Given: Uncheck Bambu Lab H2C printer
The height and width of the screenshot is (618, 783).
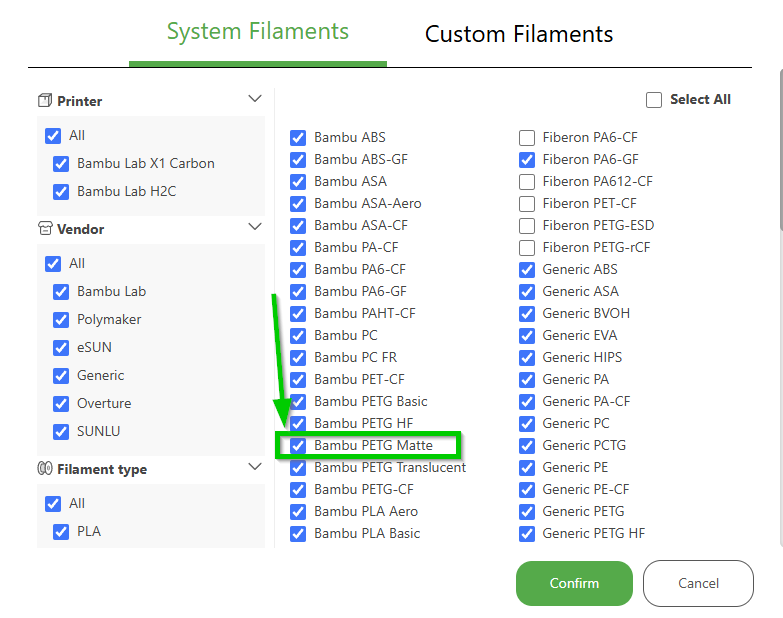Looking at the screenshot, I should point(61,192).
